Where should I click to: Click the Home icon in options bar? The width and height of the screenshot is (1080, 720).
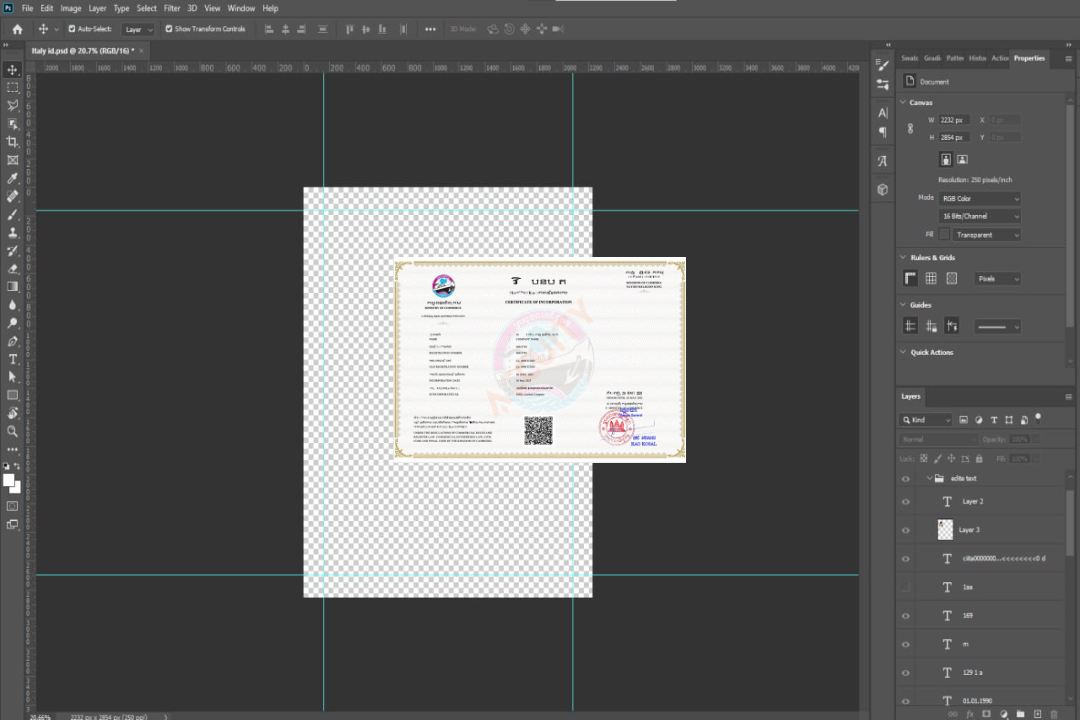click(17, 29)
